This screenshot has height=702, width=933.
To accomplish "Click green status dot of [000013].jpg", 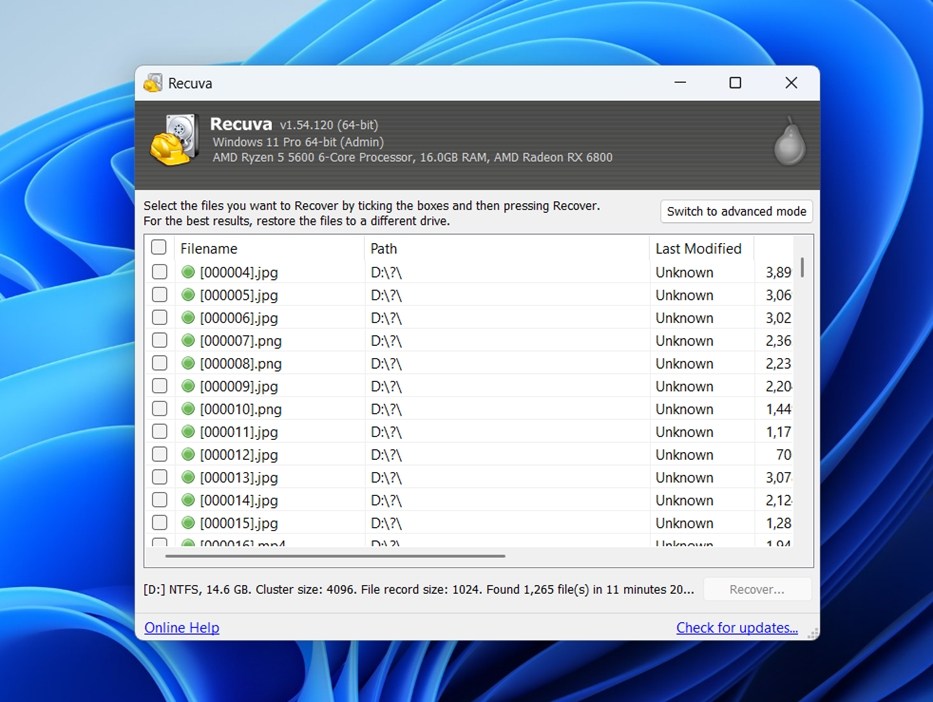I will point(188,478).
